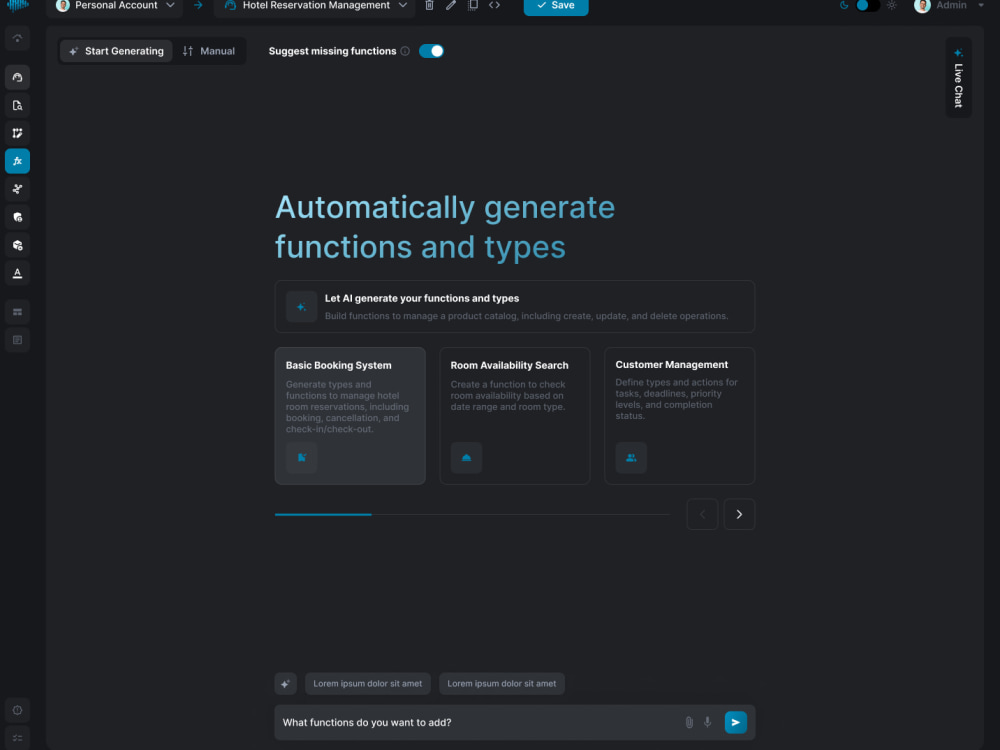1000x750 pixels.
Task: Click the people icon in Customer Management card
Action: pos(631,457)
